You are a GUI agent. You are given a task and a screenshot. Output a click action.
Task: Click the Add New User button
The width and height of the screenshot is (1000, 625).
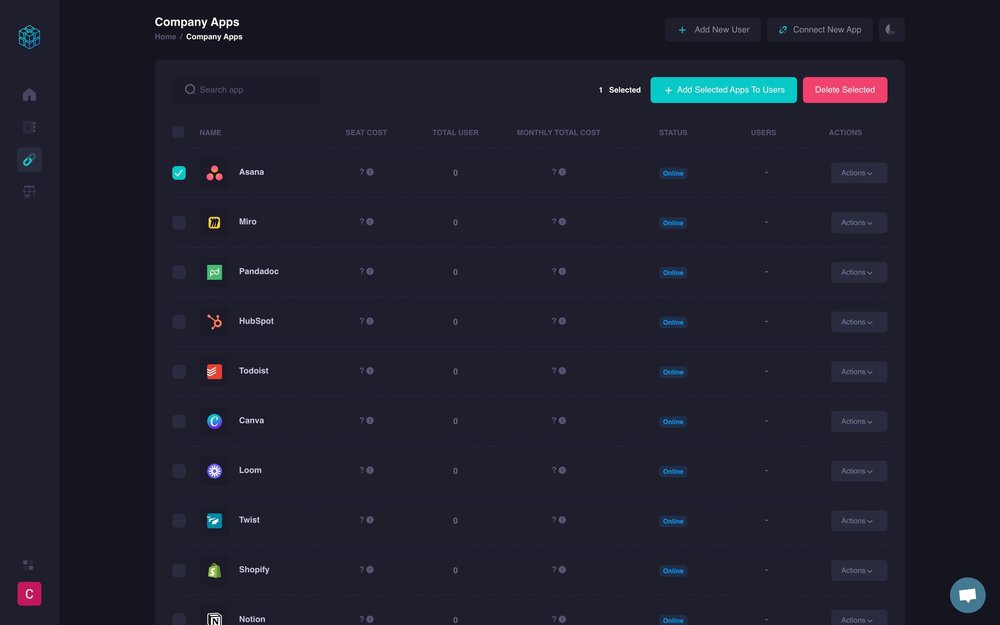point(712,29)
